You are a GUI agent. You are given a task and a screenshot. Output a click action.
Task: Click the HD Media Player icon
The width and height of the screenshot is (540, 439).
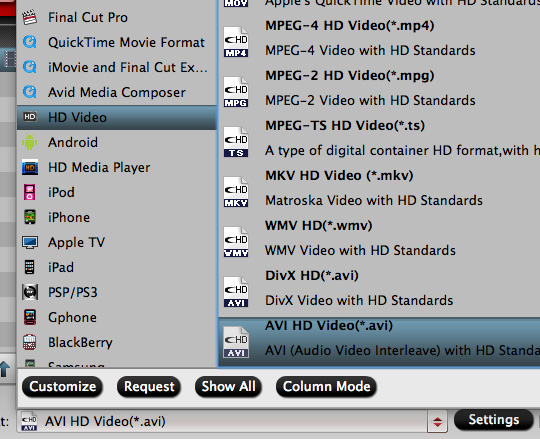point(30,167)
